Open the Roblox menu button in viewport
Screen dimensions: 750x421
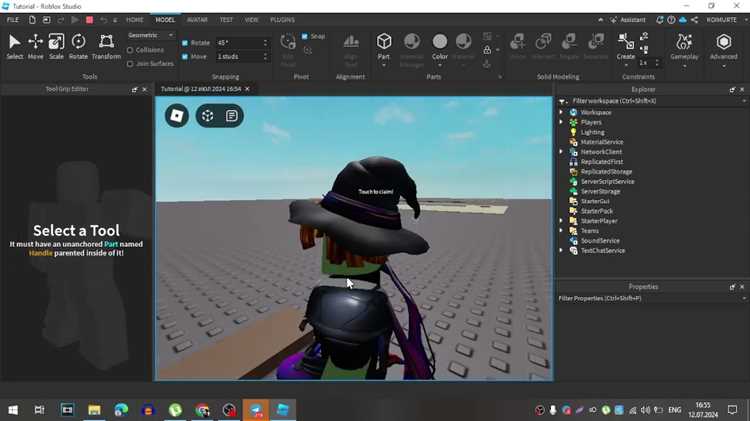pyautogui.click(x=176, y=116)
